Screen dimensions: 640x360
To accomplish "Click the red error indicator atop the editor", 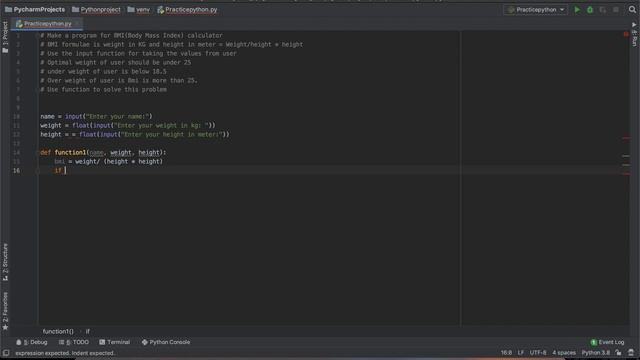I will 626,34.
